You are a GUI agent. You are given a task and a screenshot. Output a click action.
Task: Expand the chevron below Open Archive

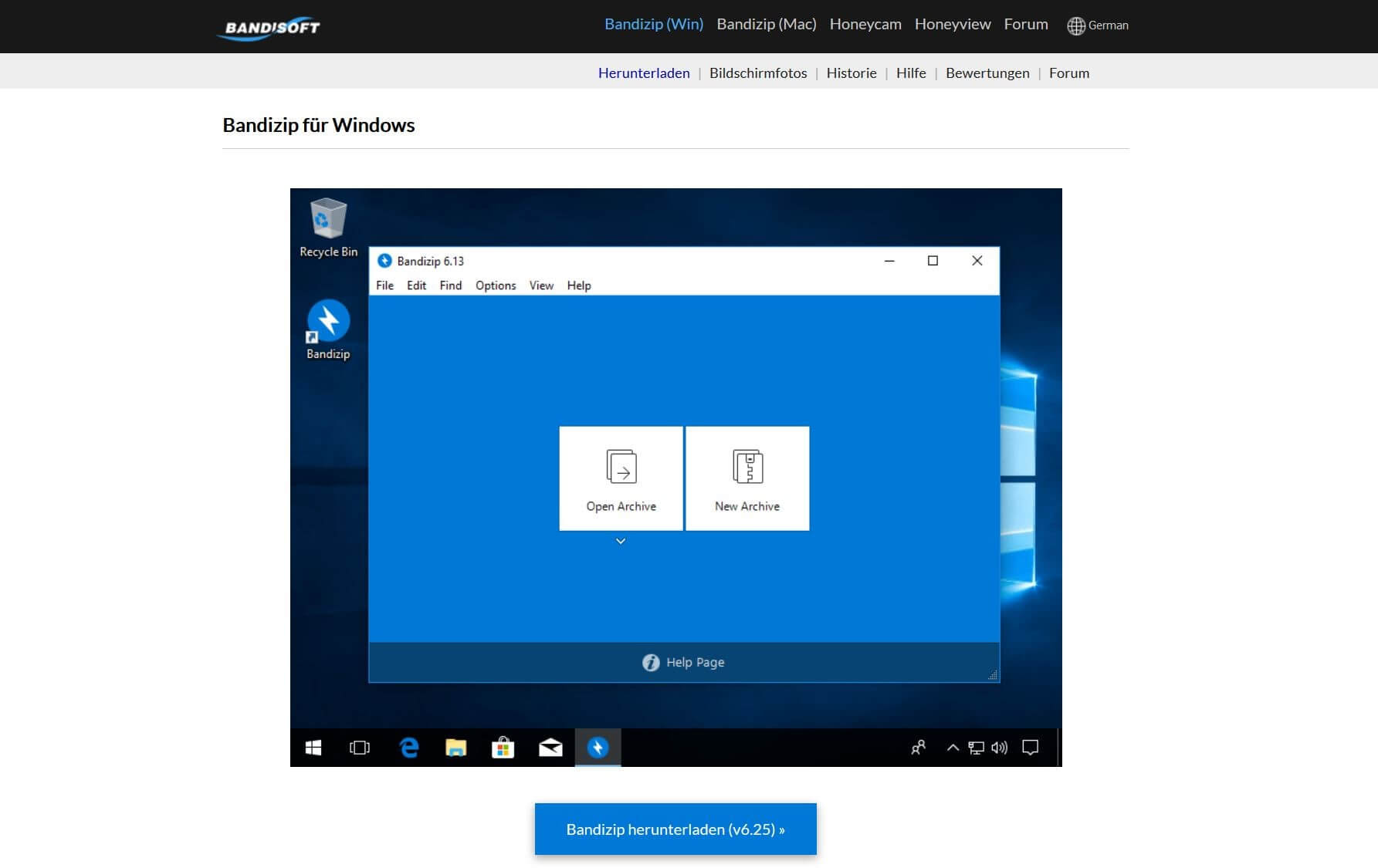coord(621,541)
